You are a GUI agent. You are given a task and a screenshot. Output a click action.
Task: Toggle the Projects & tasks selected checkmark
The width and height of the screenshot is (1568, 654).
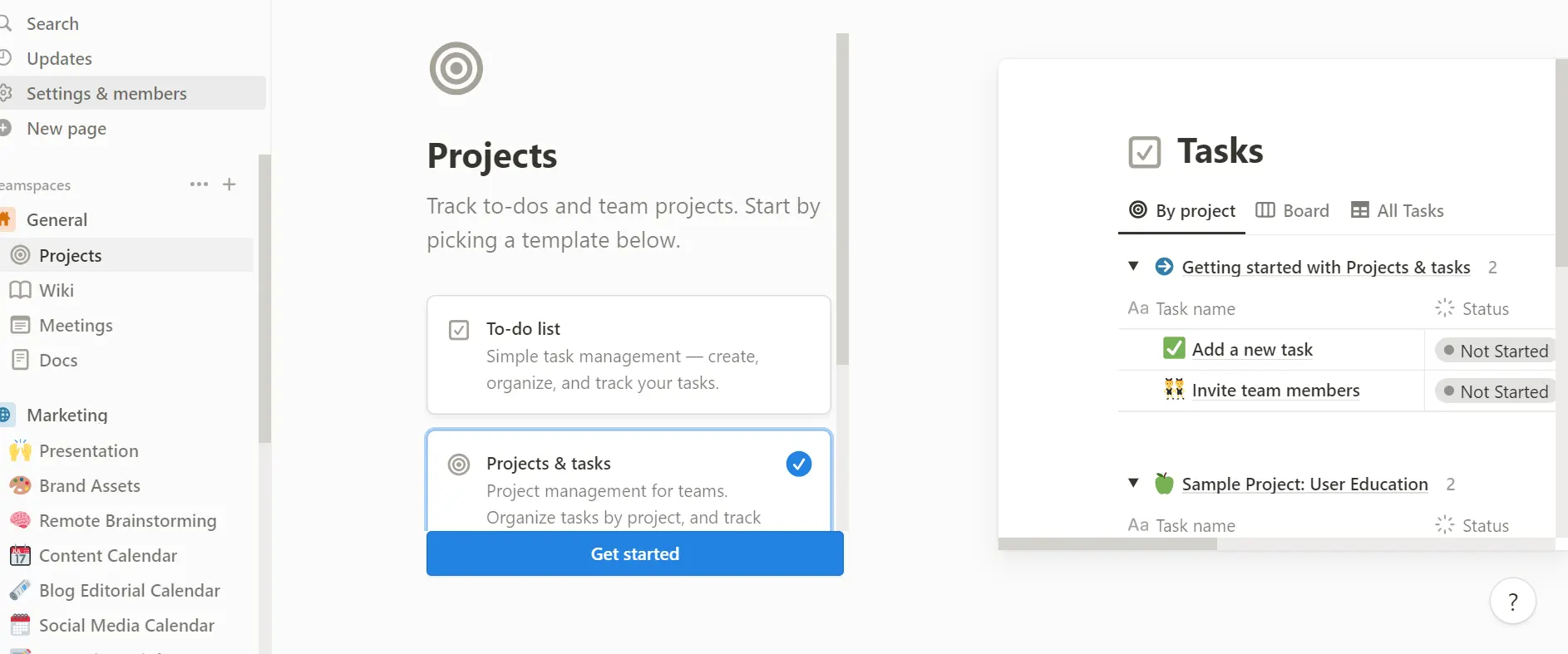click(x=798, y=464)
